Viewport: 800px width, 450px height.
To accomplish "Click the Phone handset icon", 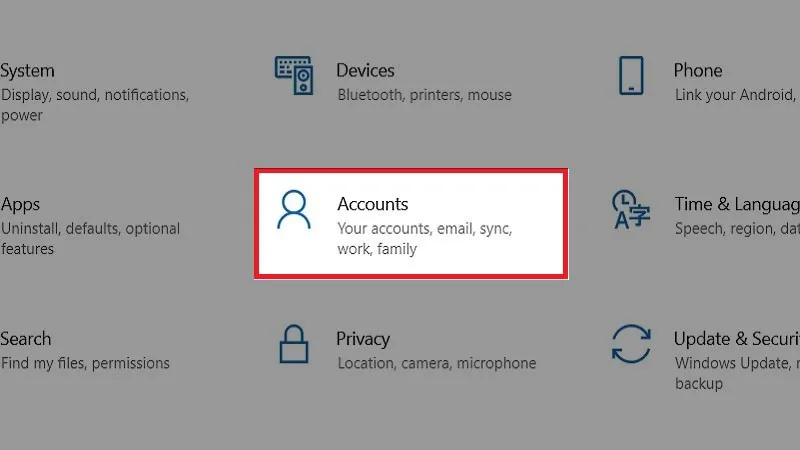I will (631, 76).
